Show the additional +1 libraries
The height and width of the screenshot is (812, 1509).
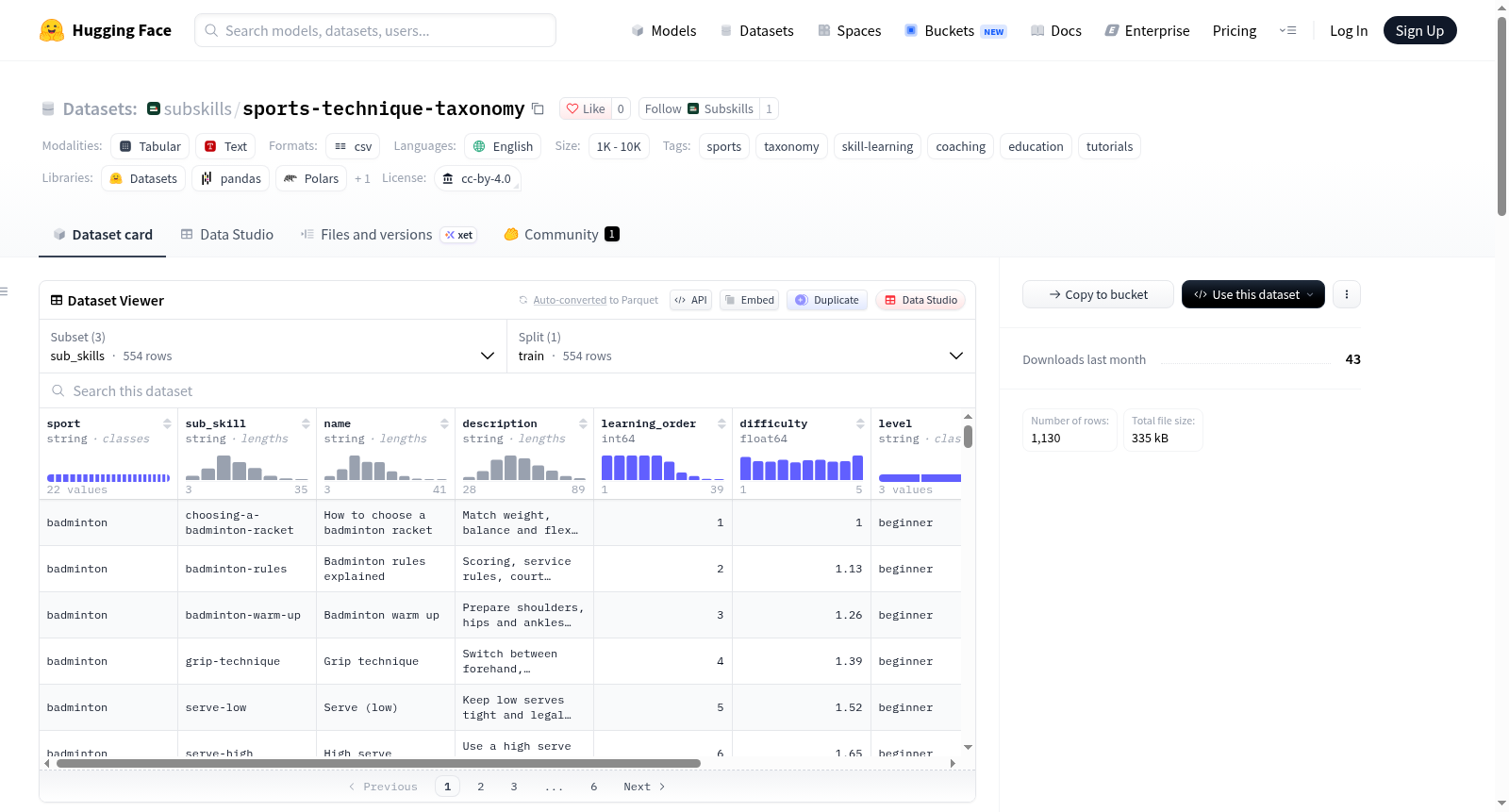pyautogui.click(x=362, y=178)
